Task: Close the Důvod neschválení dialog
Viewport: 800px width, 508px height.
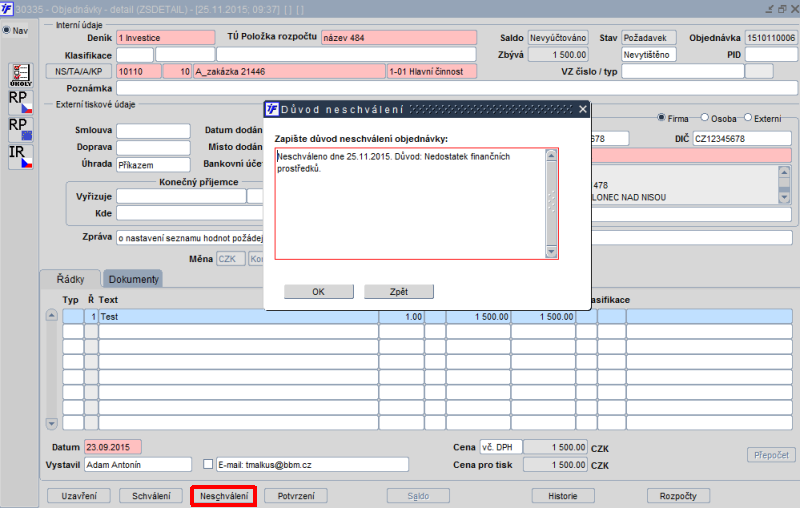Action: click(583, 109)
